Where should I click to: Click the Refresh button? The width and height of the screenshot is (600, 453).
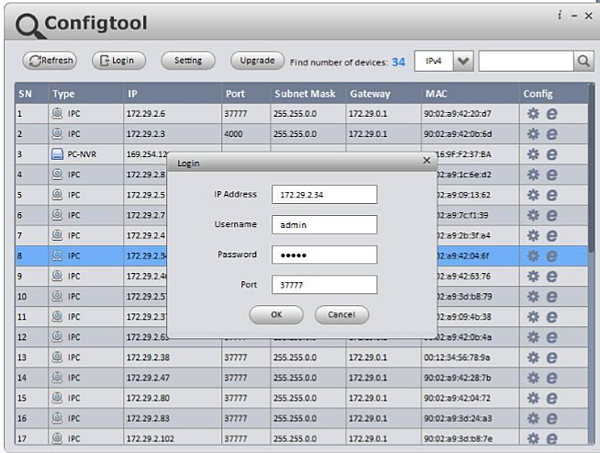click(49, 60)
